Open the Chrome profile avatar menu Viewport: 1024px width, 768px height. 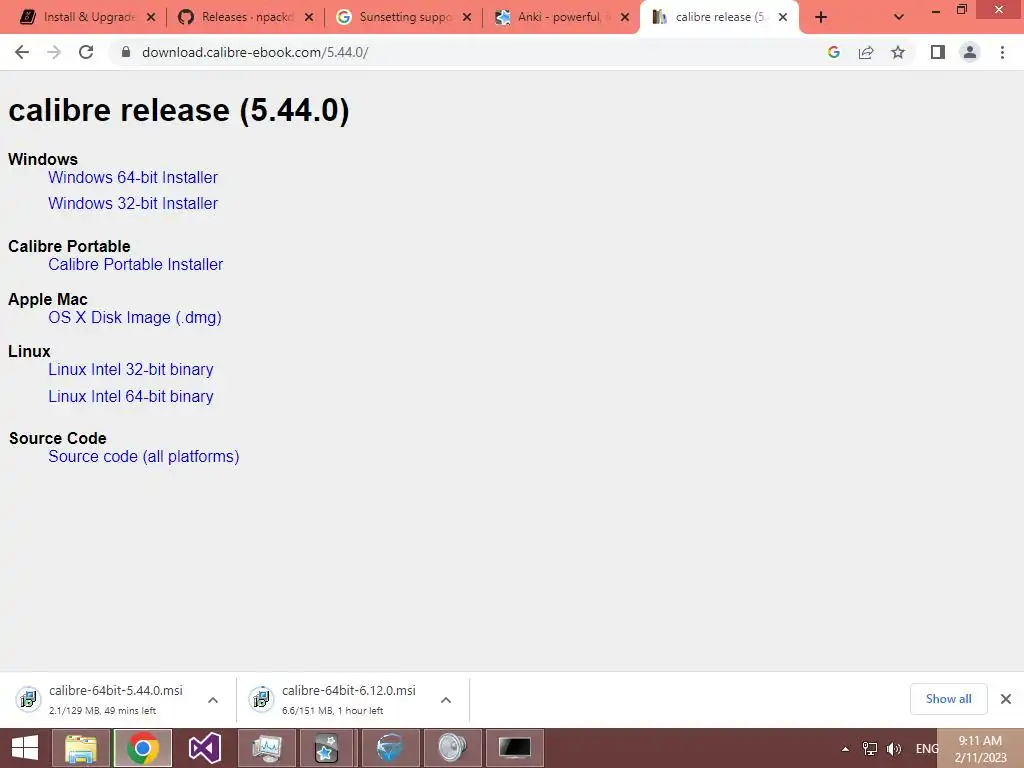pos(970,52)
